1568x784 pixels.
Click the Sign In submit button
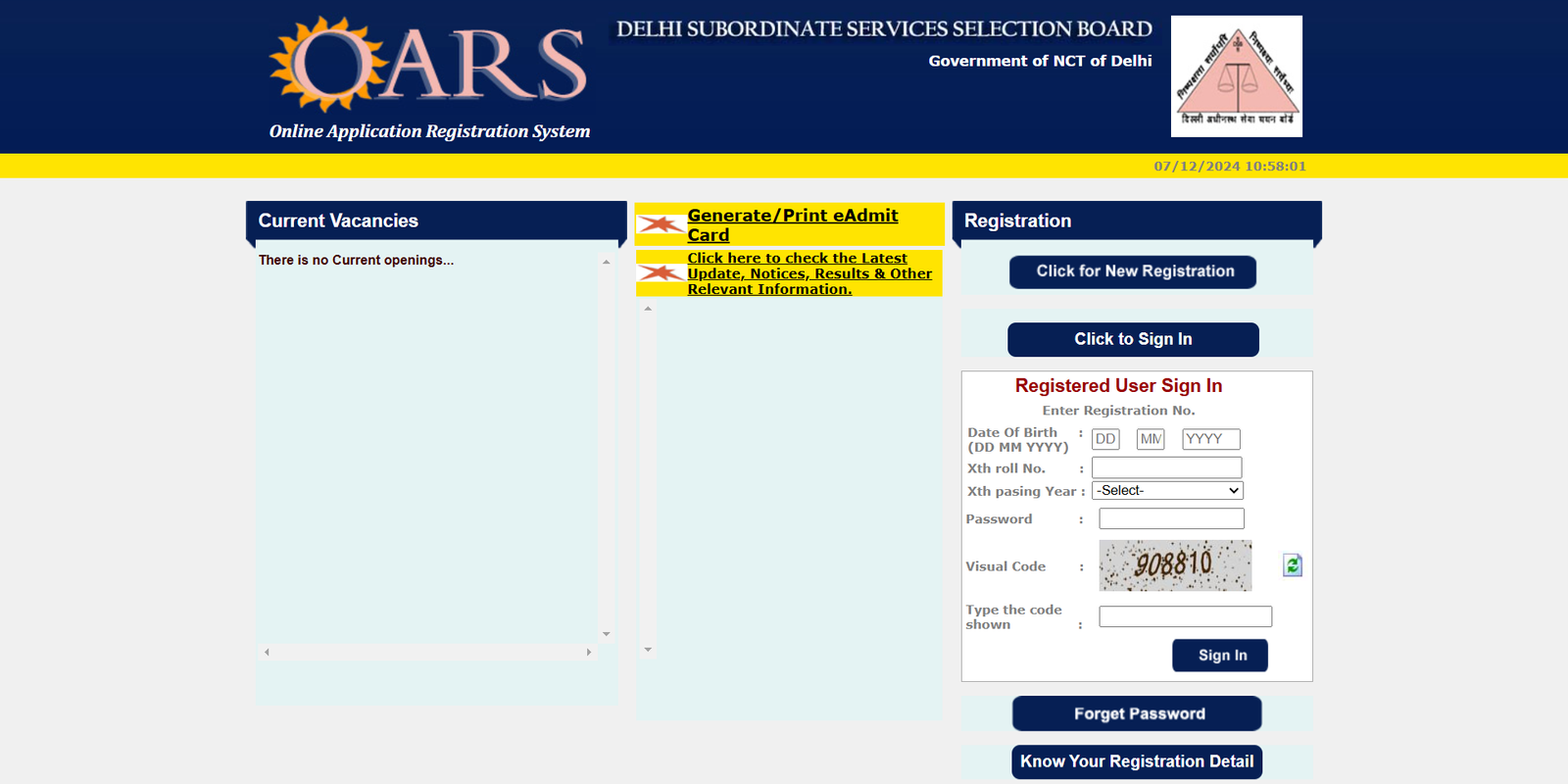1220,656
